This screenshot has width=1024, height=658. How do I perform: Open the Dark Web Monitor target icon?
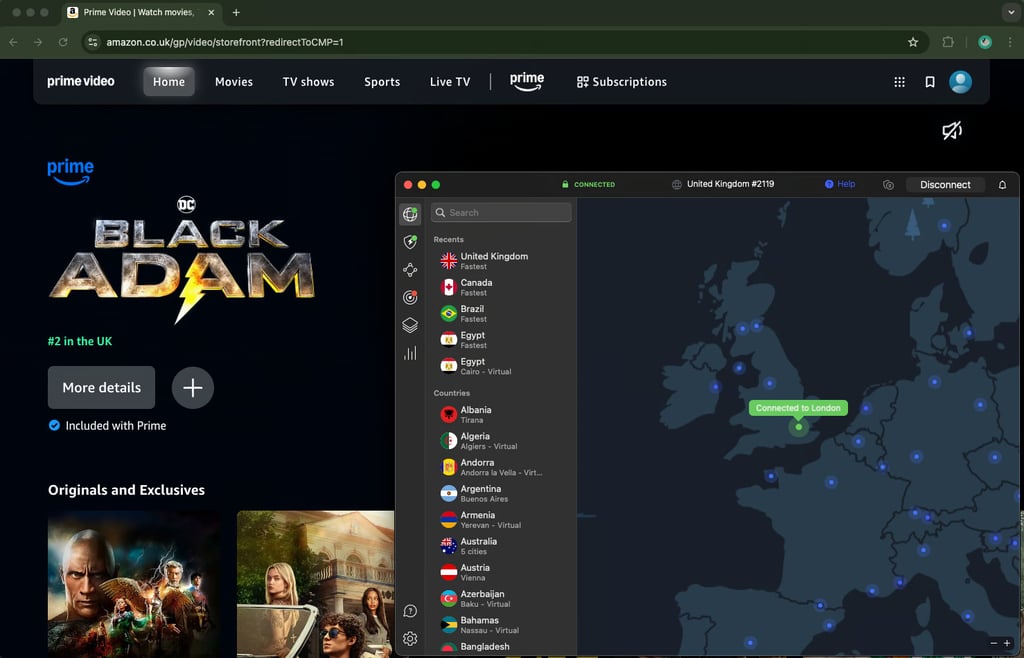click(410, 297)
